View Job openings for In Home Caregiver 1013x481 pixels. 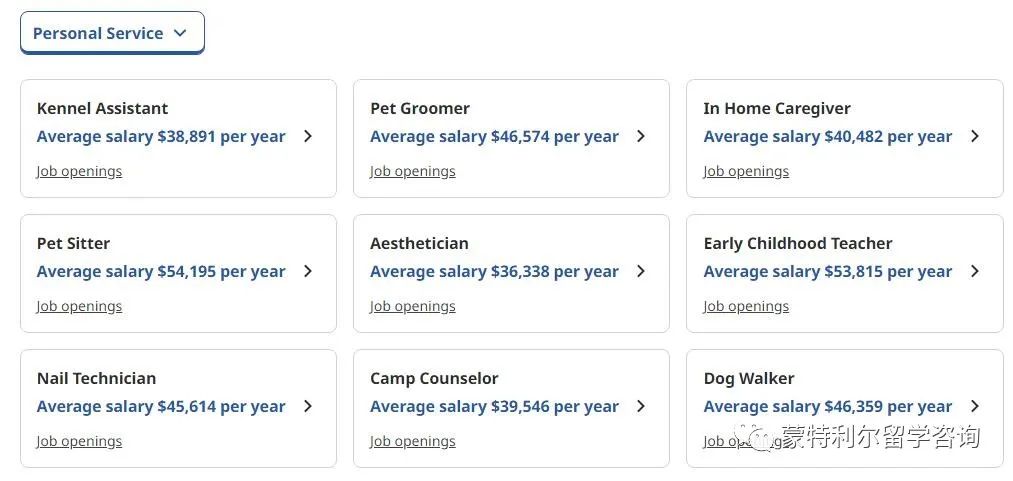[x=746, y=172]
